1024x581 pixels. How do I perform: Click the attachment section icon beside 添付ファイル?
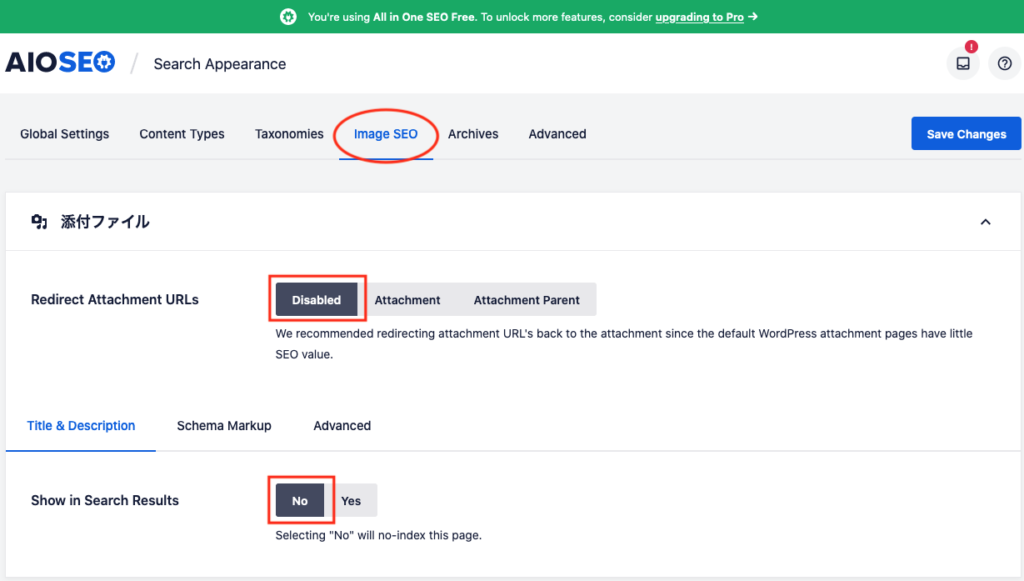pos(39,222)
